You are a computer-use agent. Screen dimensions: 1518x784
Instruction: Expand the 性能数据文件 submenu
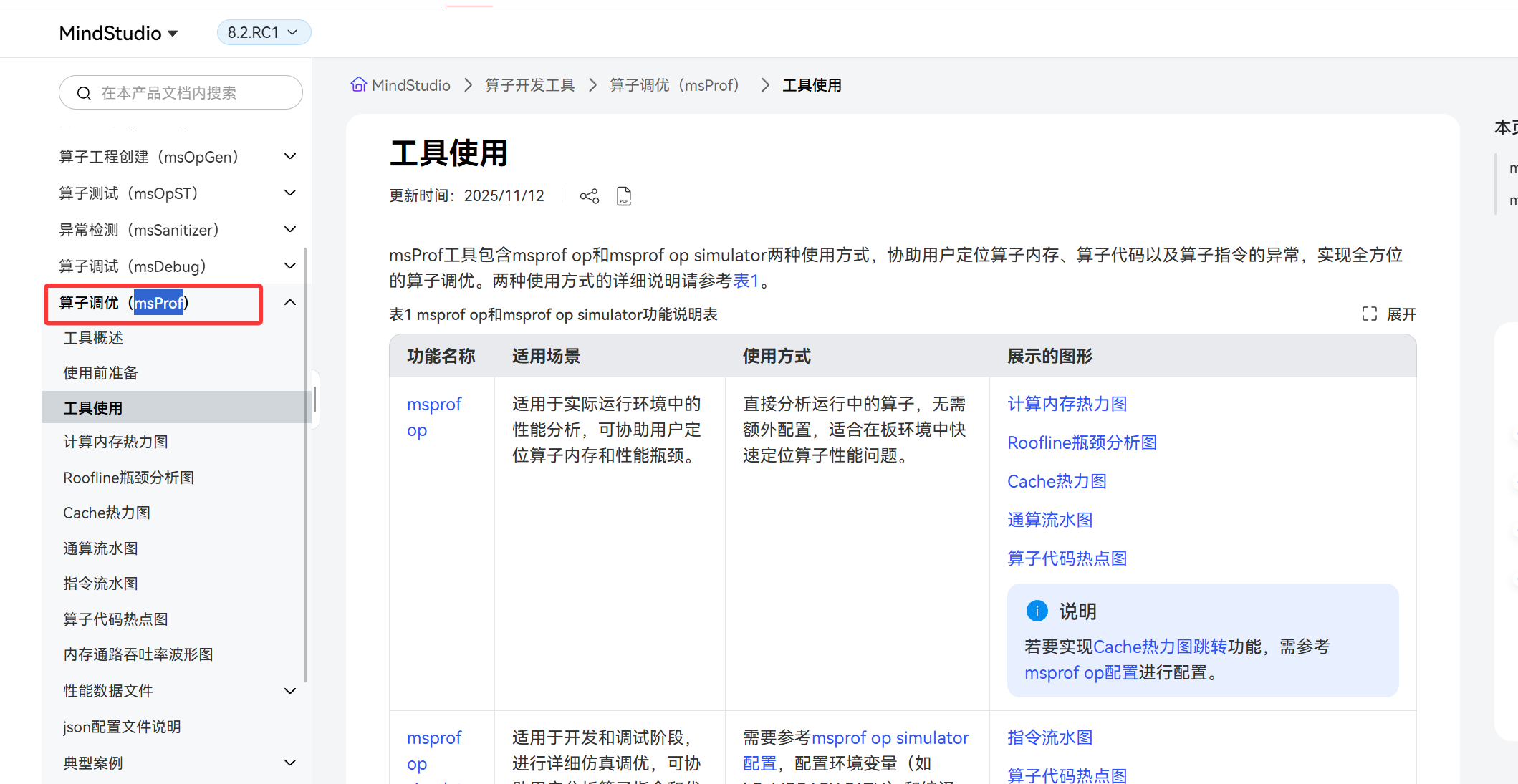point(290,691)
